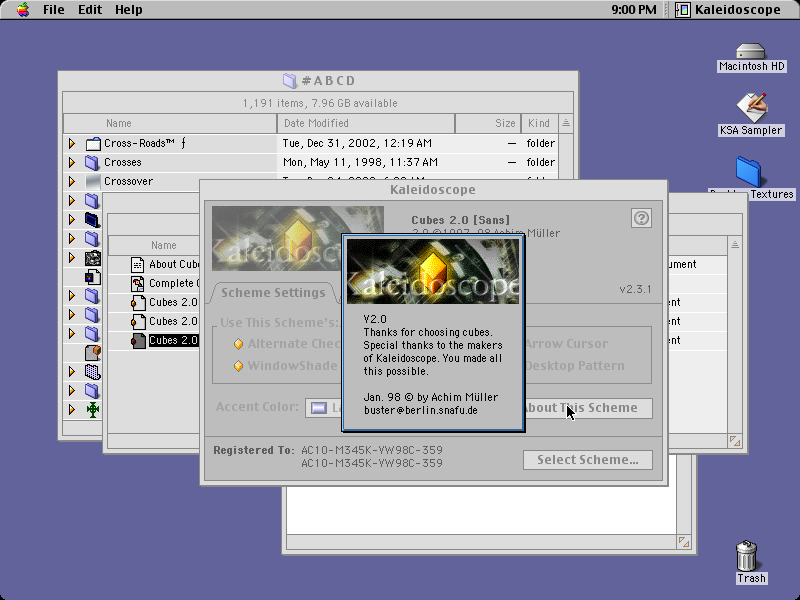Screen dimensions: 800x600
Task: Toggle the Alternate Chec… scheme option
Action: coord(238,344)
